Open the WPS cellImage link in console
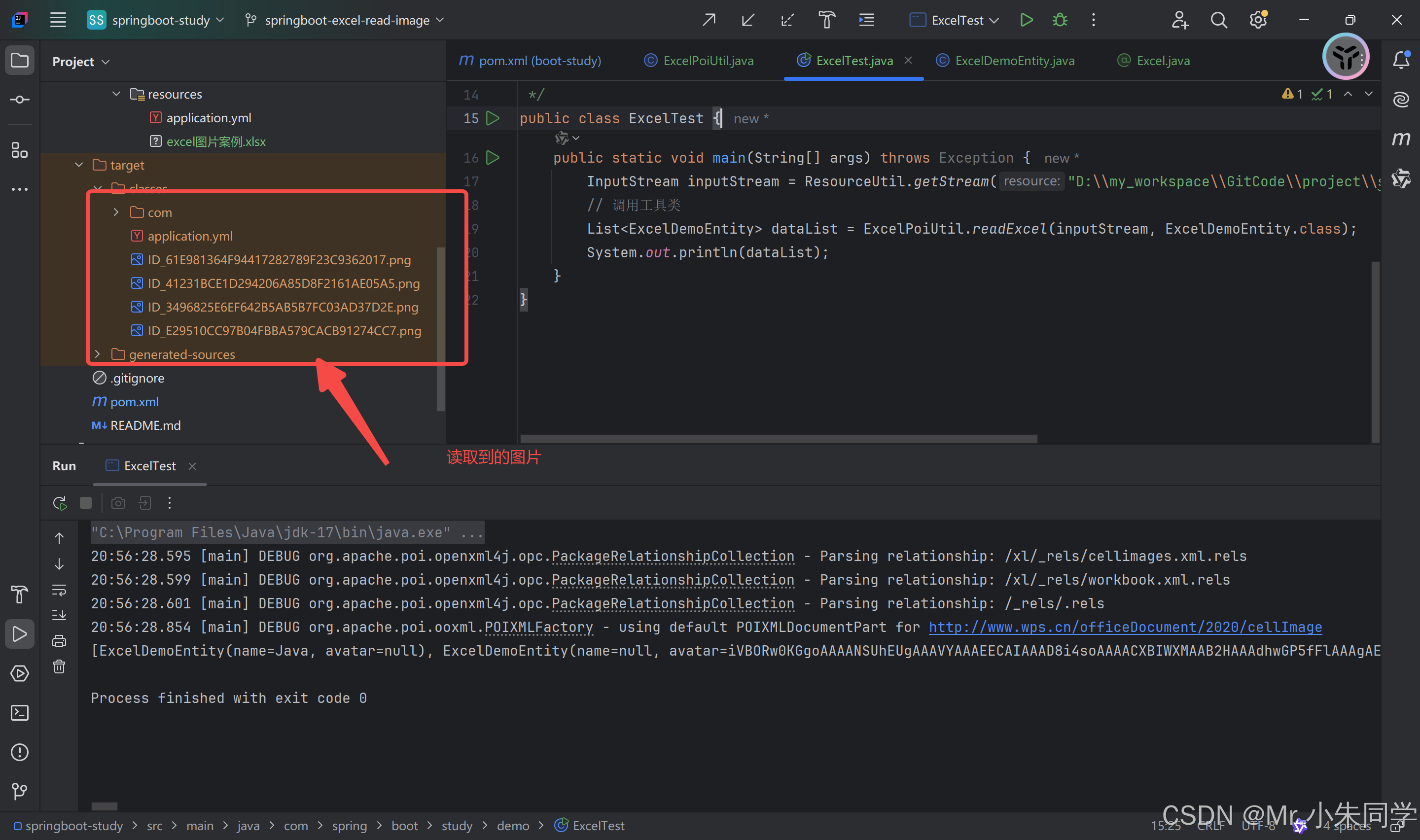The height and width of the screenshot is (840, 1420). tap(1125, 627)
